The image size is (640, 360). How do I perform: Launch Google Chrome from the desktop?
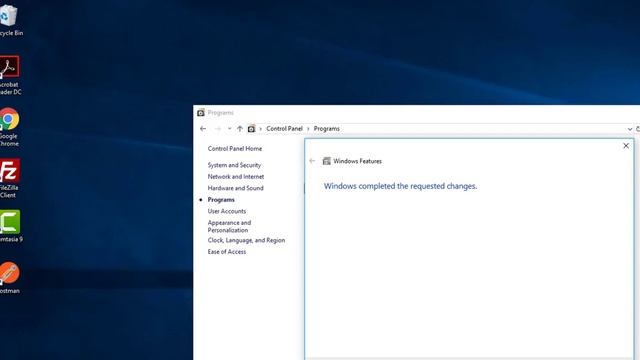(x=9, y=127)
